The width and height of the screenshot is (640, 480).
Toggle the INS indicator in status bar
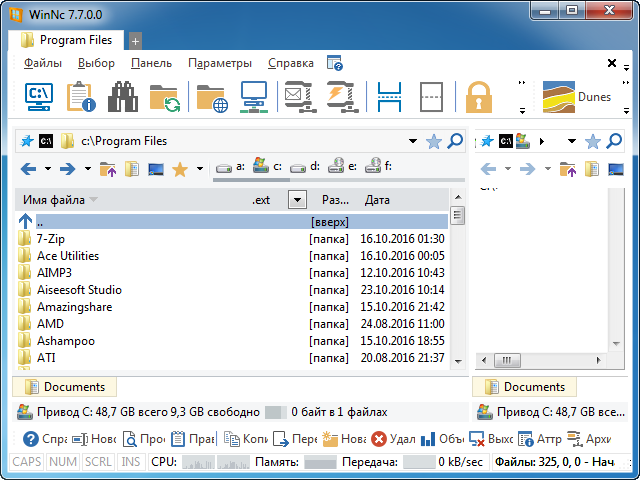[x=130, y=463]
